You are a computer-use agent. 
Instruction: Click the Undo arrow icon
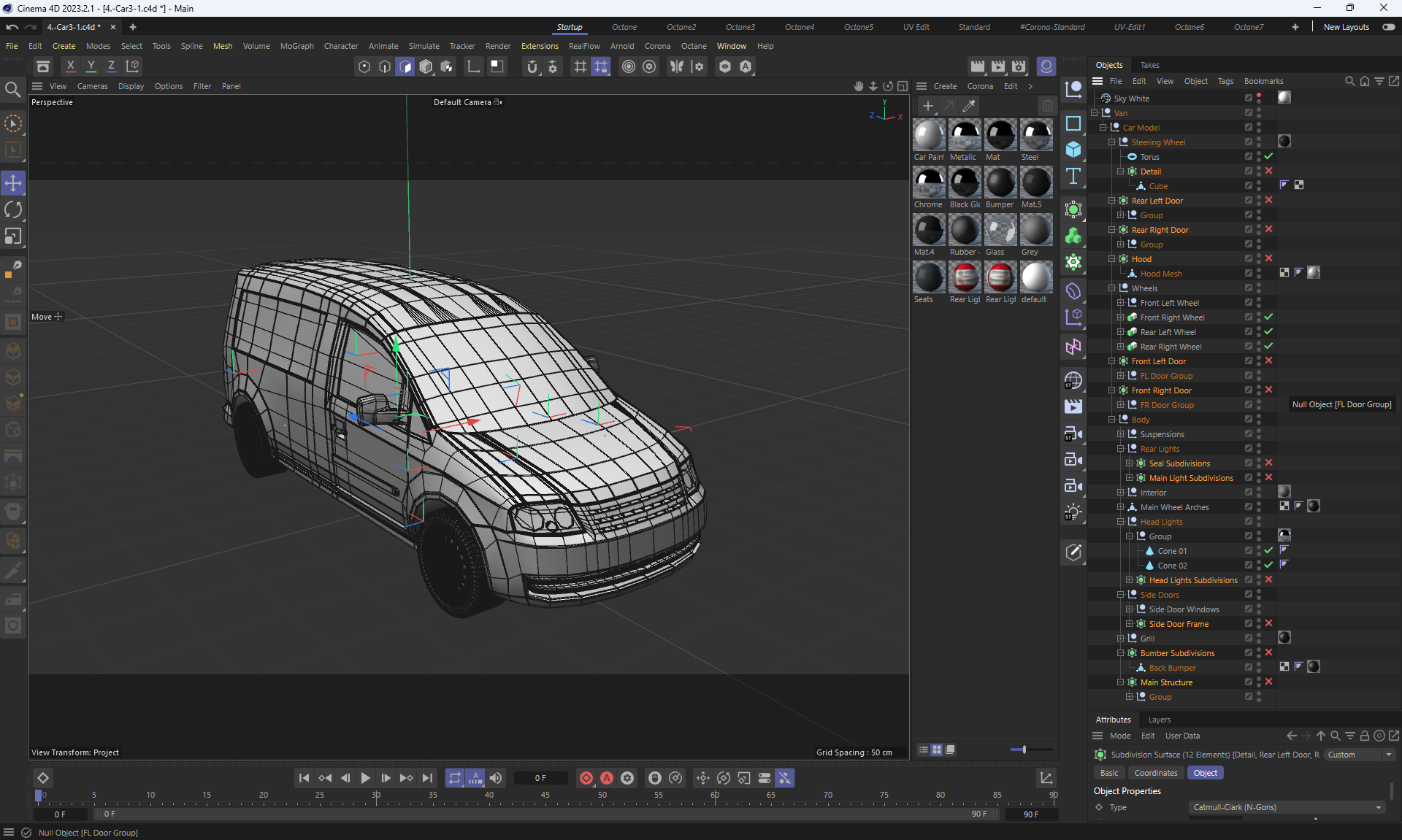click(x=12, y=27)
